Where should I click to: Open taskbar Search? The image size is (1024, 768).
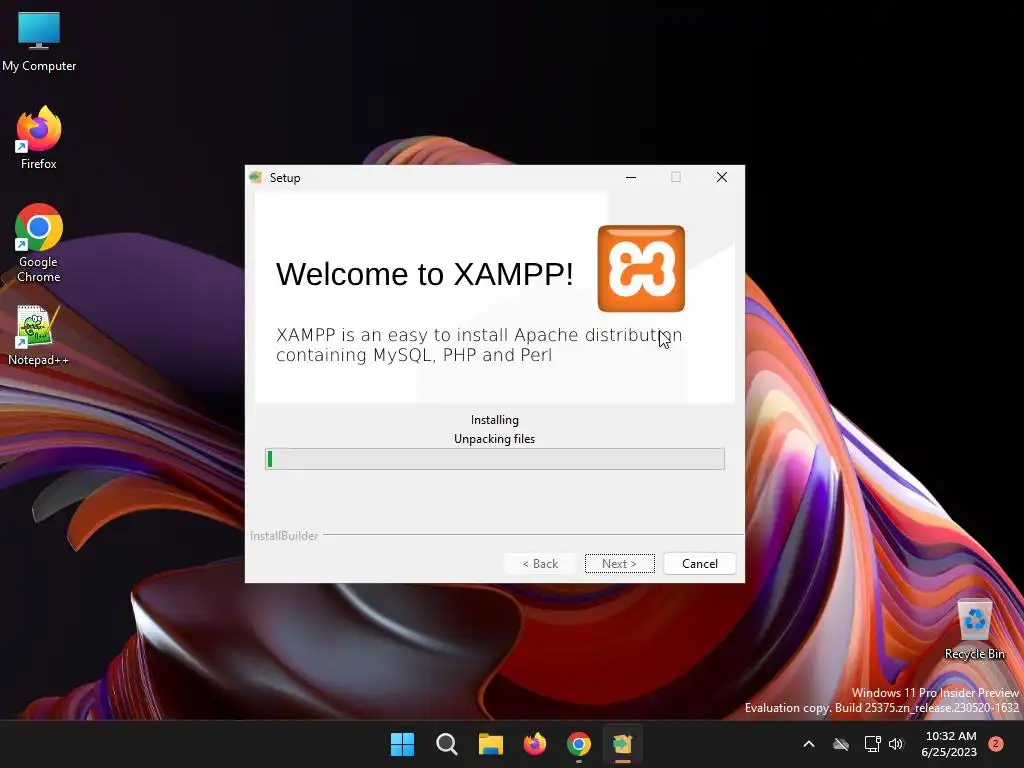(x=447, y=744)
